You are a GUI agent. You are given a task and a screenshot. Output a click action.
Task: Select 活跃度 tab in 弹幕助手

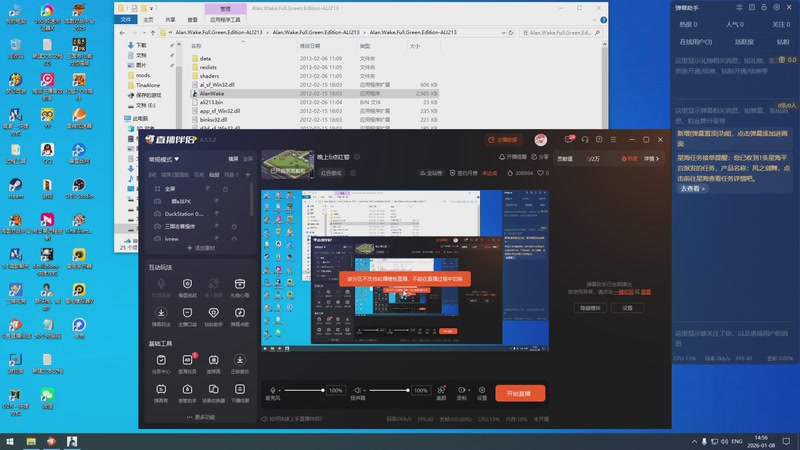click(744, 42)
